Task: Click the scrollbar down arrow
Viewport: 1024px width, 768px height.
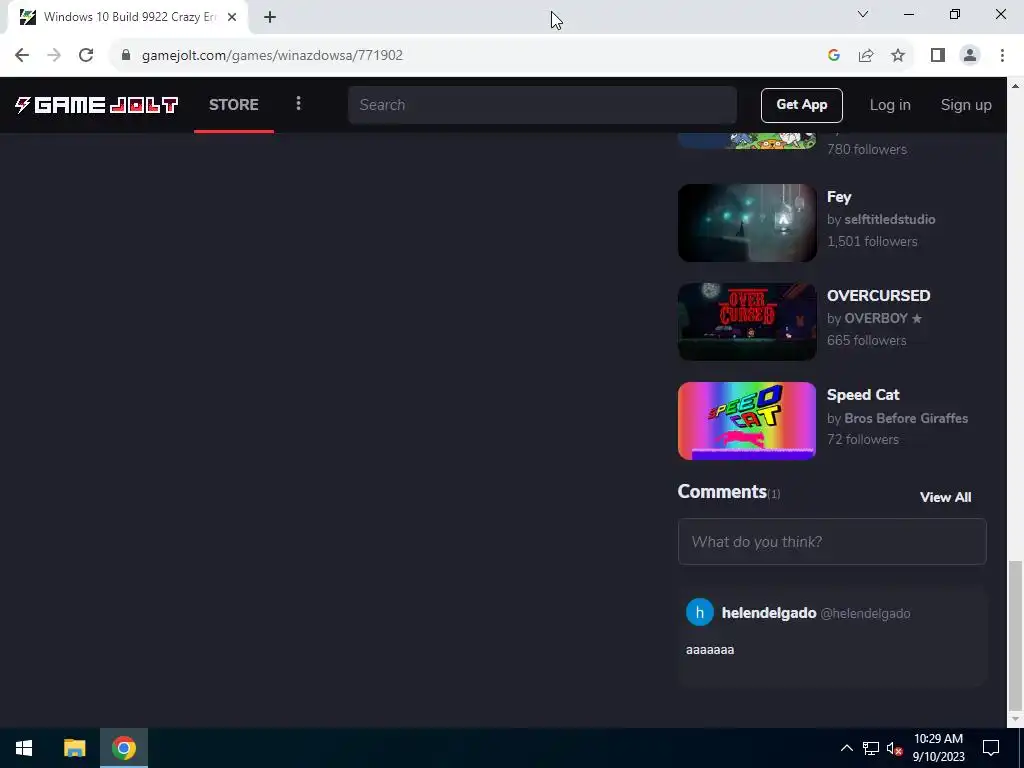Action: pyautogui.click(x=1015, y=720)
